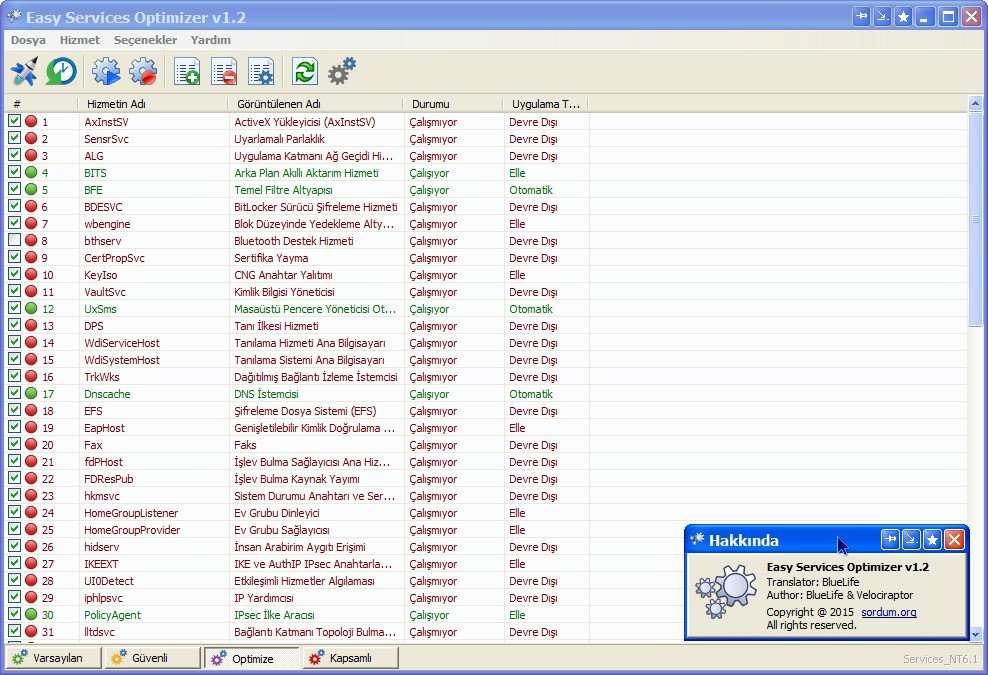Viewport: 988px width, 675px height.
Task: Click the arrow-down tray icon in main title bar
Action: click(883, 17)
